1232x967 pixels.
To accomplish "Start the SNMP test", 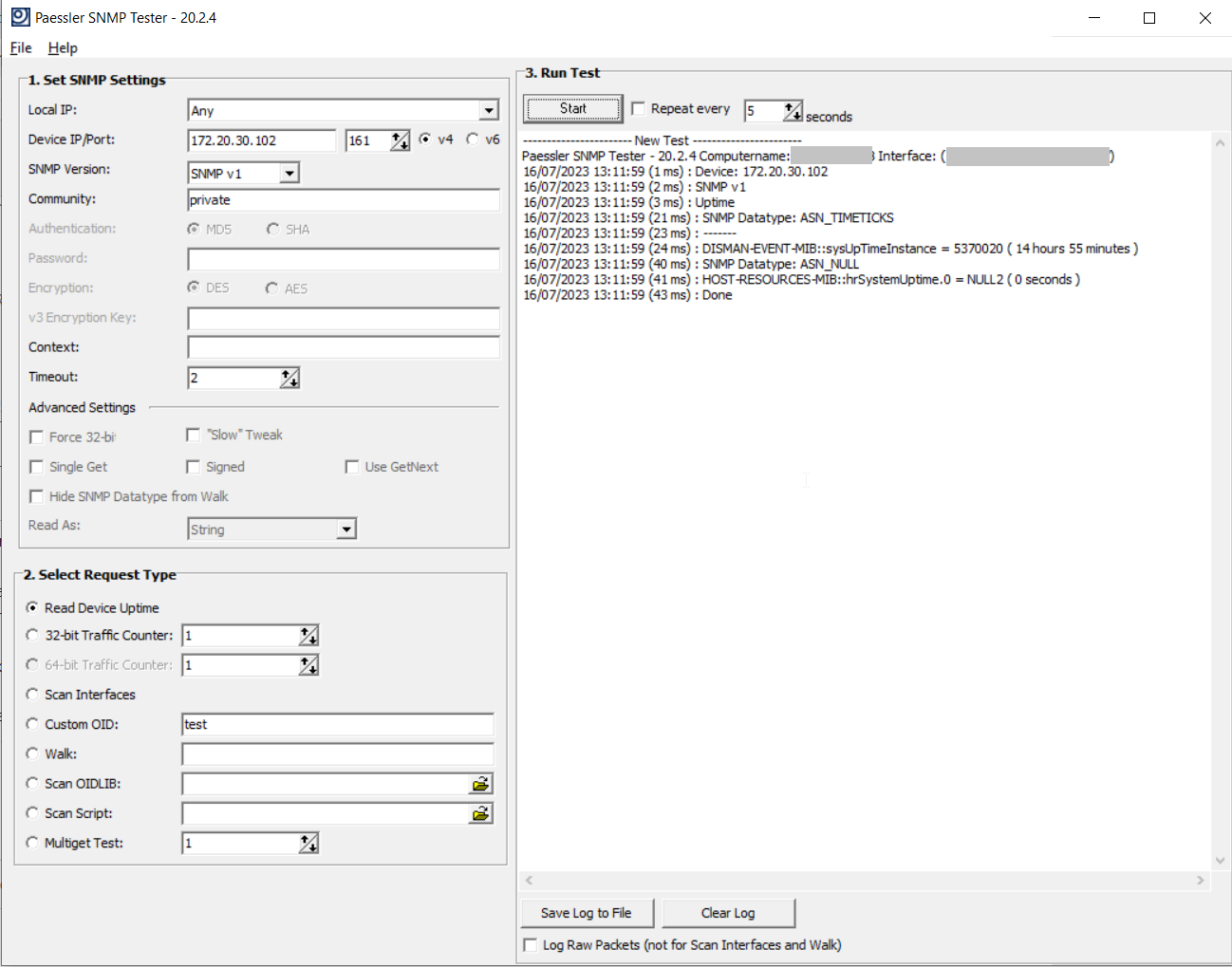I will (x=573, y=108).
